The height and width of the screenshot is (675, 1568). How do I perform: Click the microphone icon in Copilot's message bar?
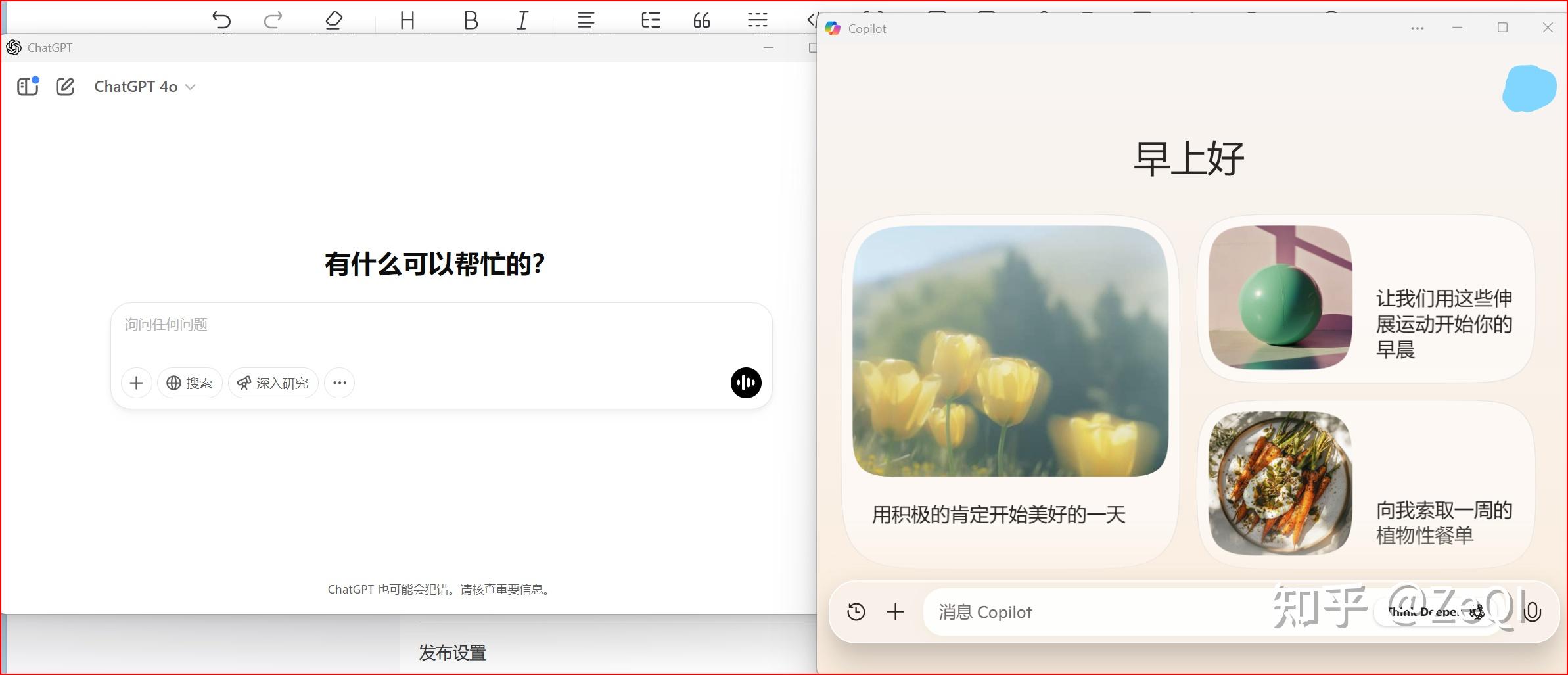[x=1534, y=612]
